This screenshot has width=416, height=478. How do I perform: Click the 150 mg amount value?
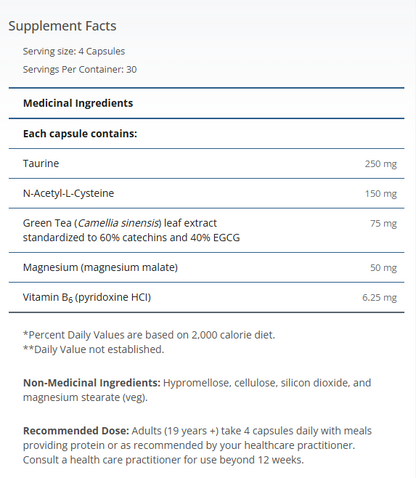[381, 194]
